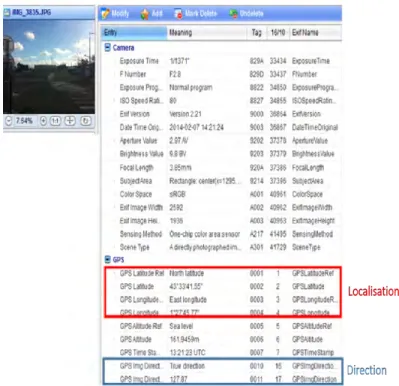Select the Aperture Value row
The width and height of the screenshot is (399, 386).
point(222,141)
